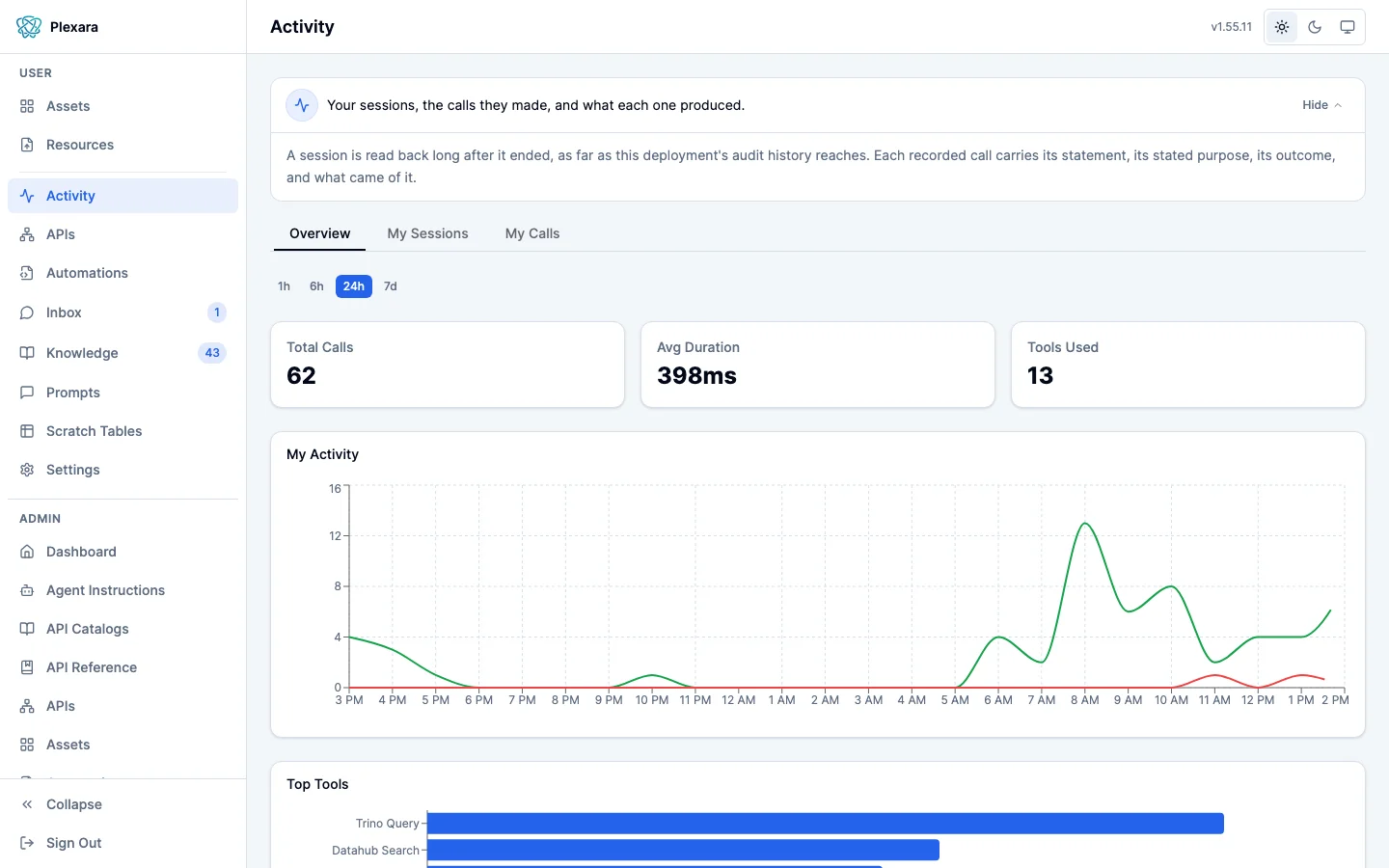The height and width of the screenshot is (868, 1389).
Task: Click the Knowledge badge showing 43
Action: (x=212, y=353)
